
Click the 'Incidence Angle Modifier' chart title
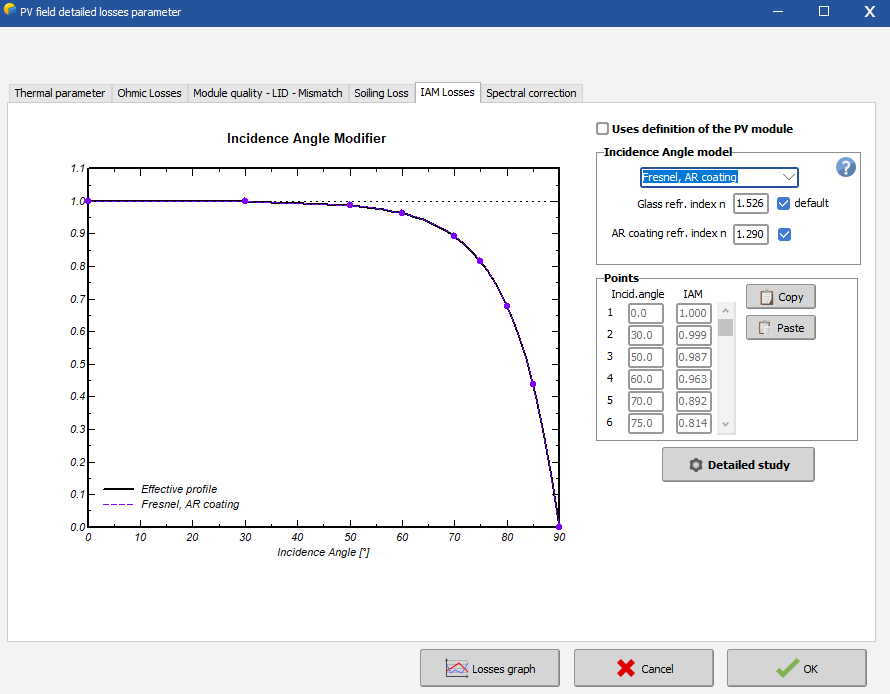(307, 138)
